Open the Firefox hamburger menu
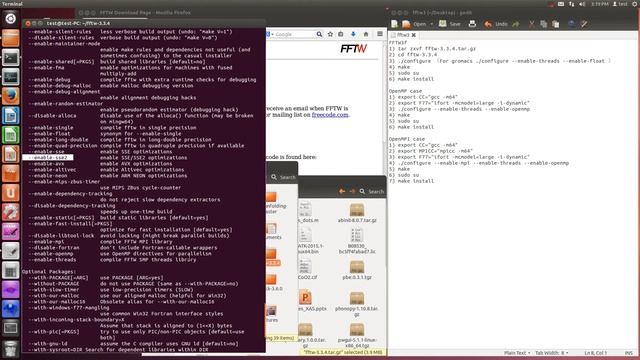Viewport: 640px width, 360px height. coord(380,34)
